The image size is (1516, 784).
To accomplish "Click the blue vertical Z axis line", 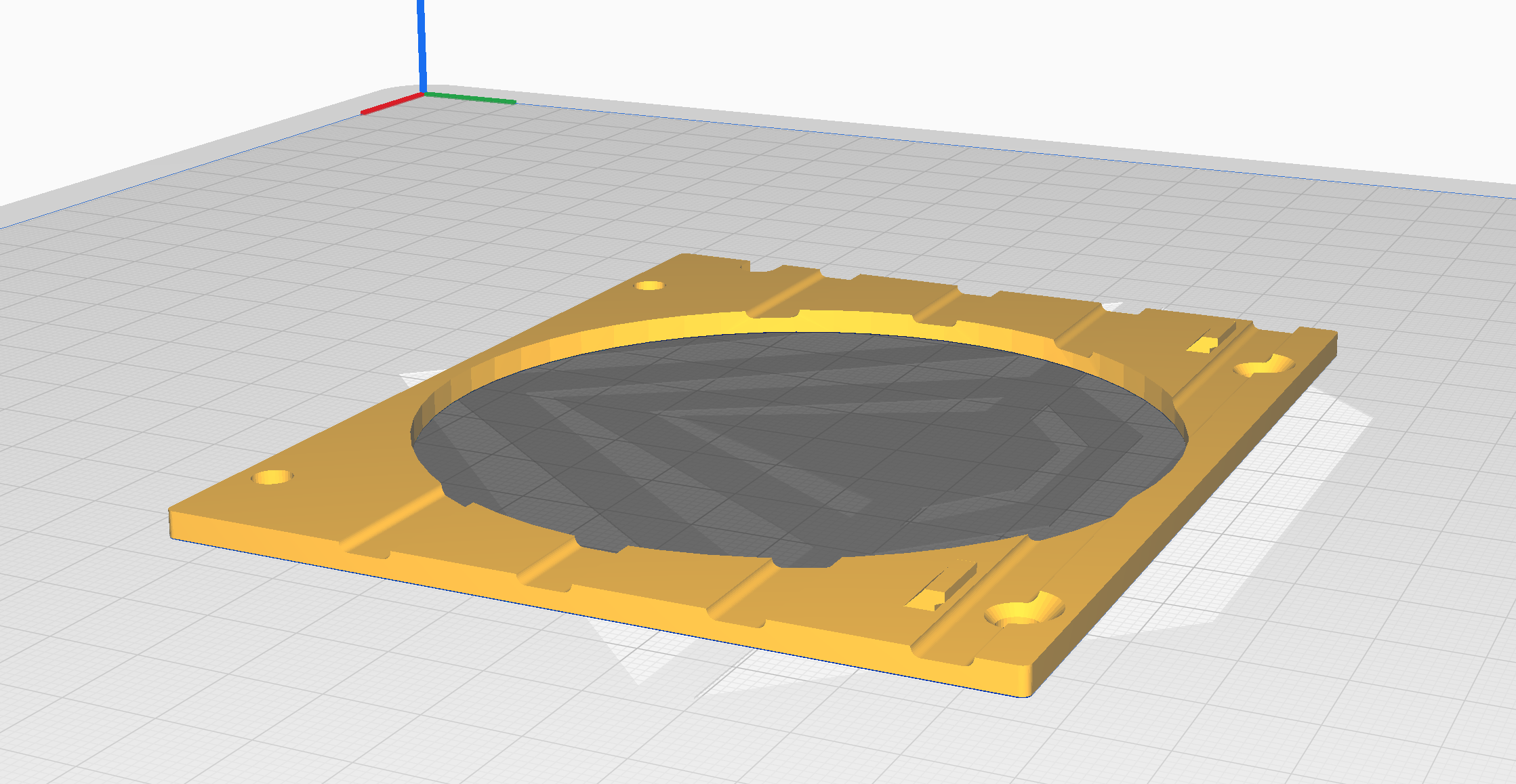I will tap(422, 46).
